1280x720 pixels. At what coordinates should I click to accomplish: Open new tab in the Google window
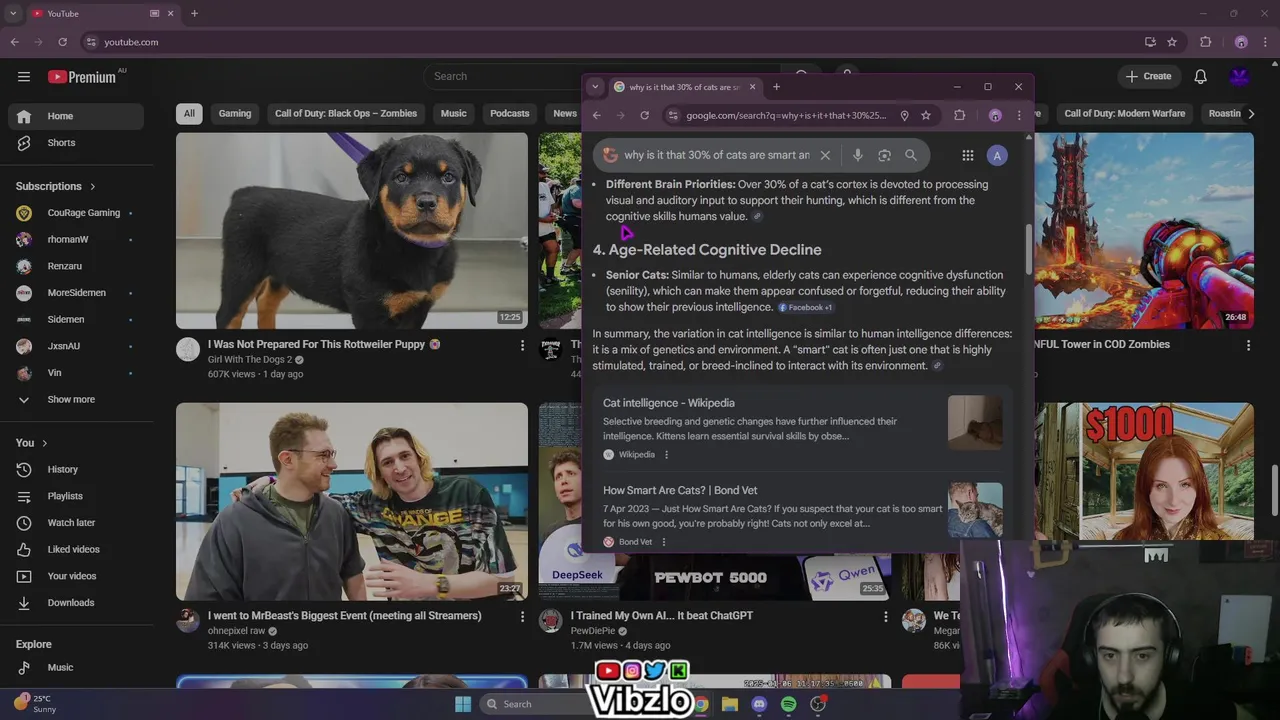click(x=776, y=87)
